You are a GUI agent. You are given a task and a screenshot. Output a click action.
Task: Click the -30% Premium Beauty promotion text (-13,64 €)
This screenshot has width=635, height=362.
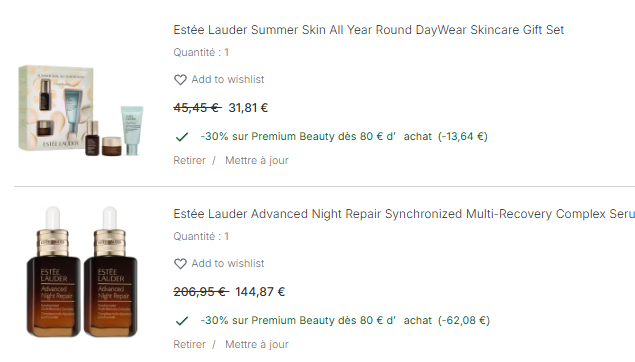(x=344, y=136)
